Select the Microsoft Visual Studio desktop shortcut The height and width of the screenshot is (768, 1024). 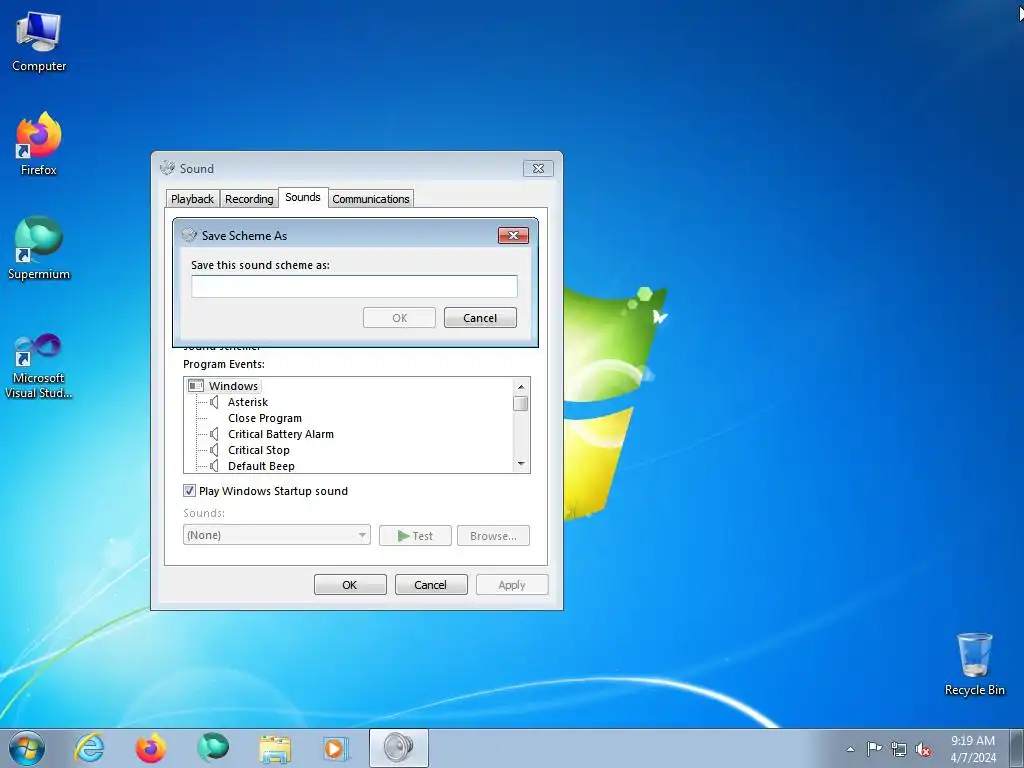coord(39,366)
